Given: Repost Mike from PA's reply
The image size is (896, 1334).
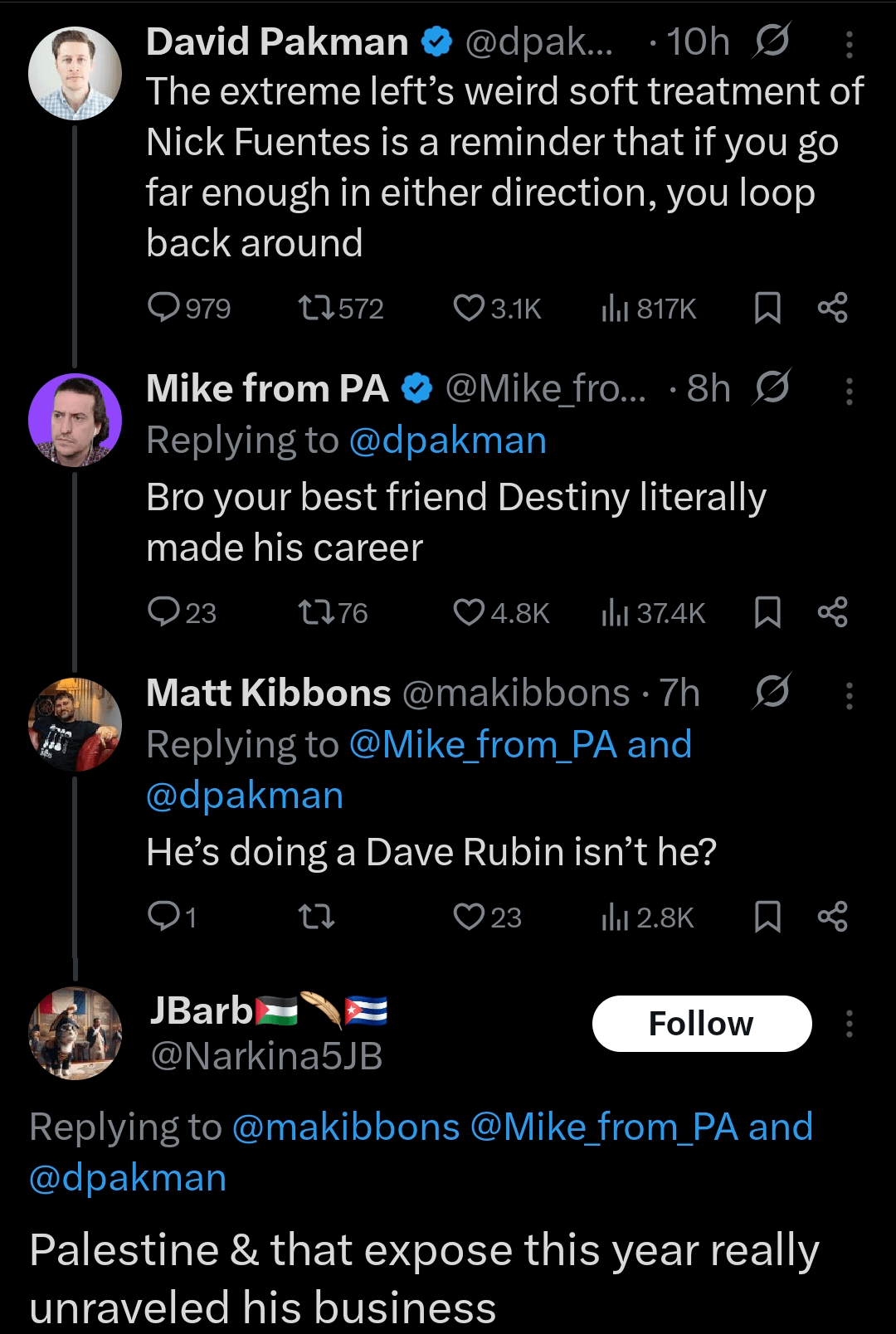Looking at the screenshot, I should (316, 613).
